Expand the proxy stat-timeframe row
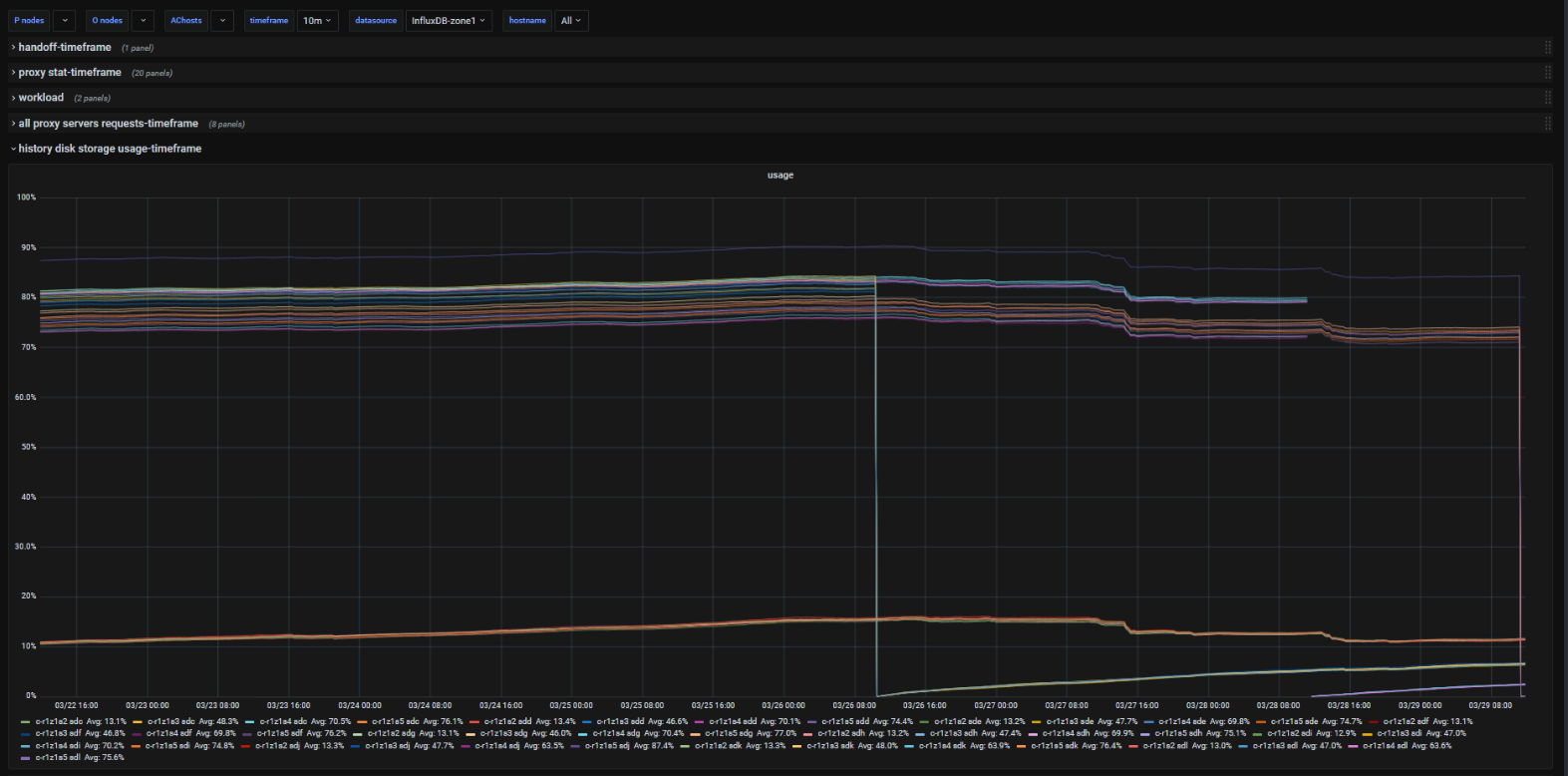Image resolution: width=1568 pixels, height=776 pixels. pyautogui.click(x=69, y=73)
